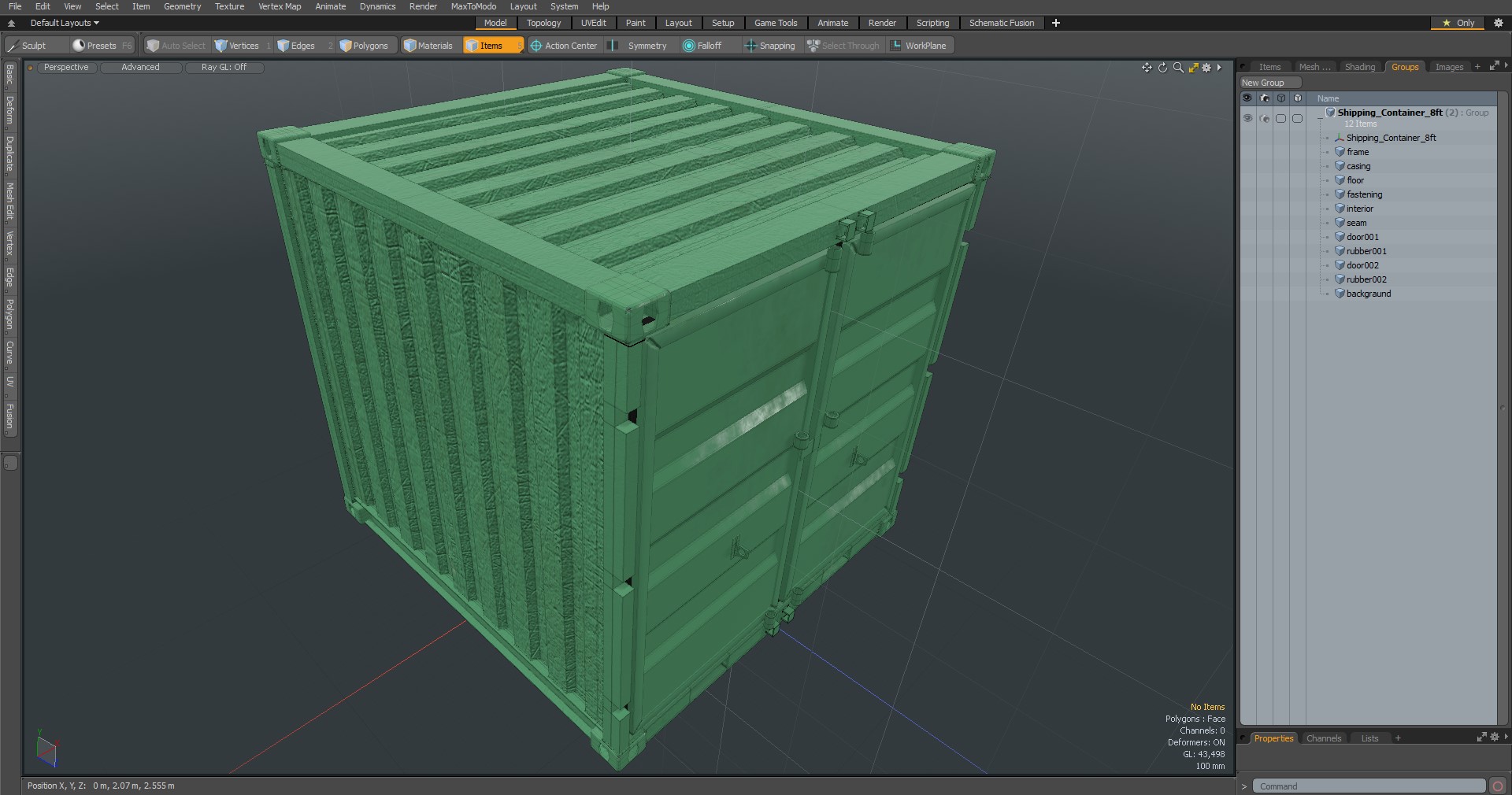
Task: Click the Properties panel settings gear icon
Action: [1494, 738]
